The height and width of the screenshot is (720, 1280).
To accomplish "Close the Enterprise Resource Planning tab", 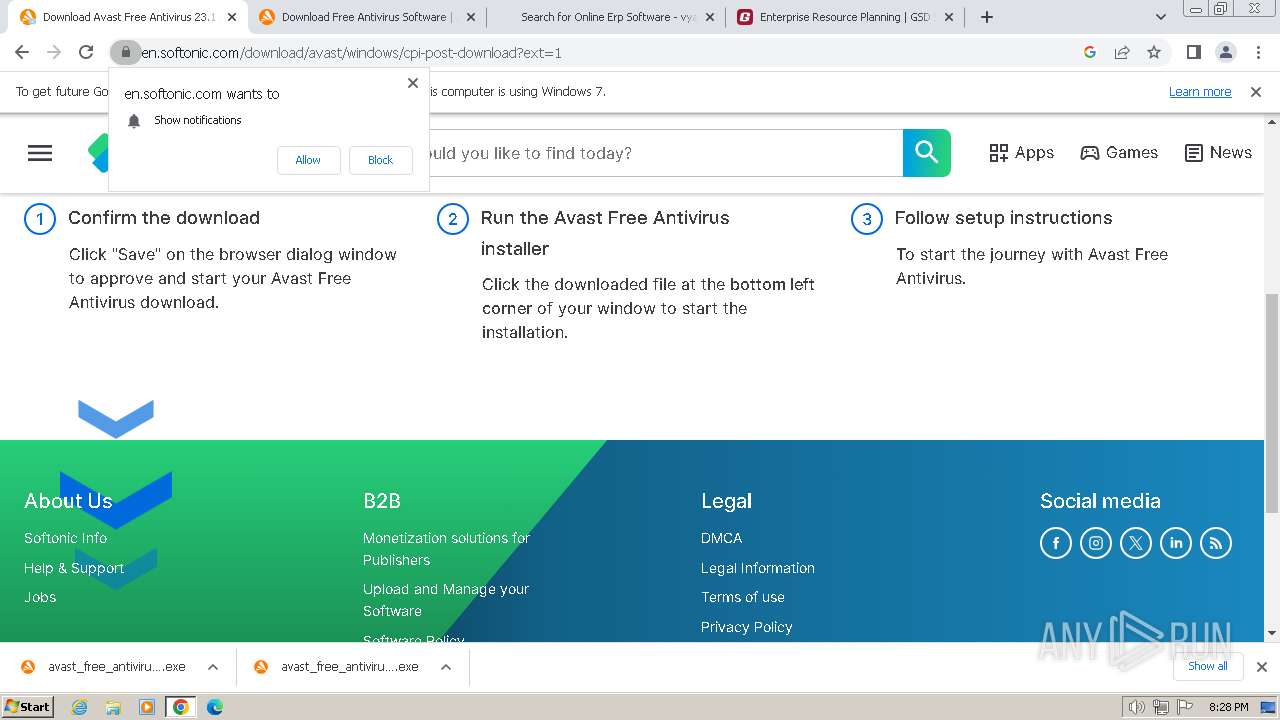I will [949, 17].
